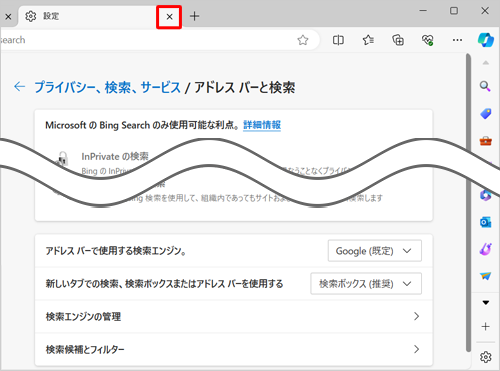Screen dimensions: 500x371
Task: Close the leftmost tab
Action: pos(8,17)
